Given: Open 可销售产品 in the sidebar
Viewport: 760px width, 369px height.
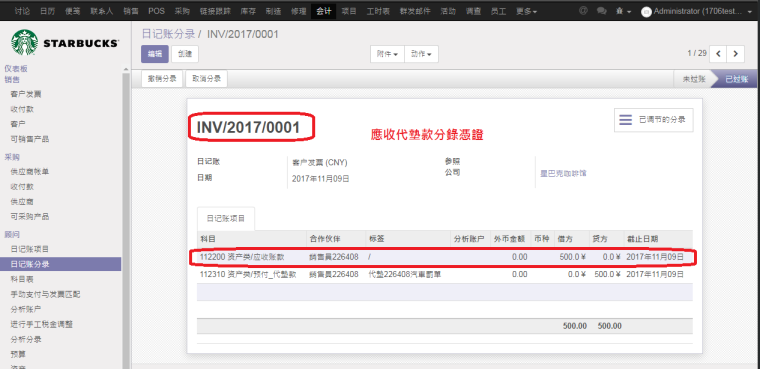Looking at the screenshot, I should [x=30, y=139].
